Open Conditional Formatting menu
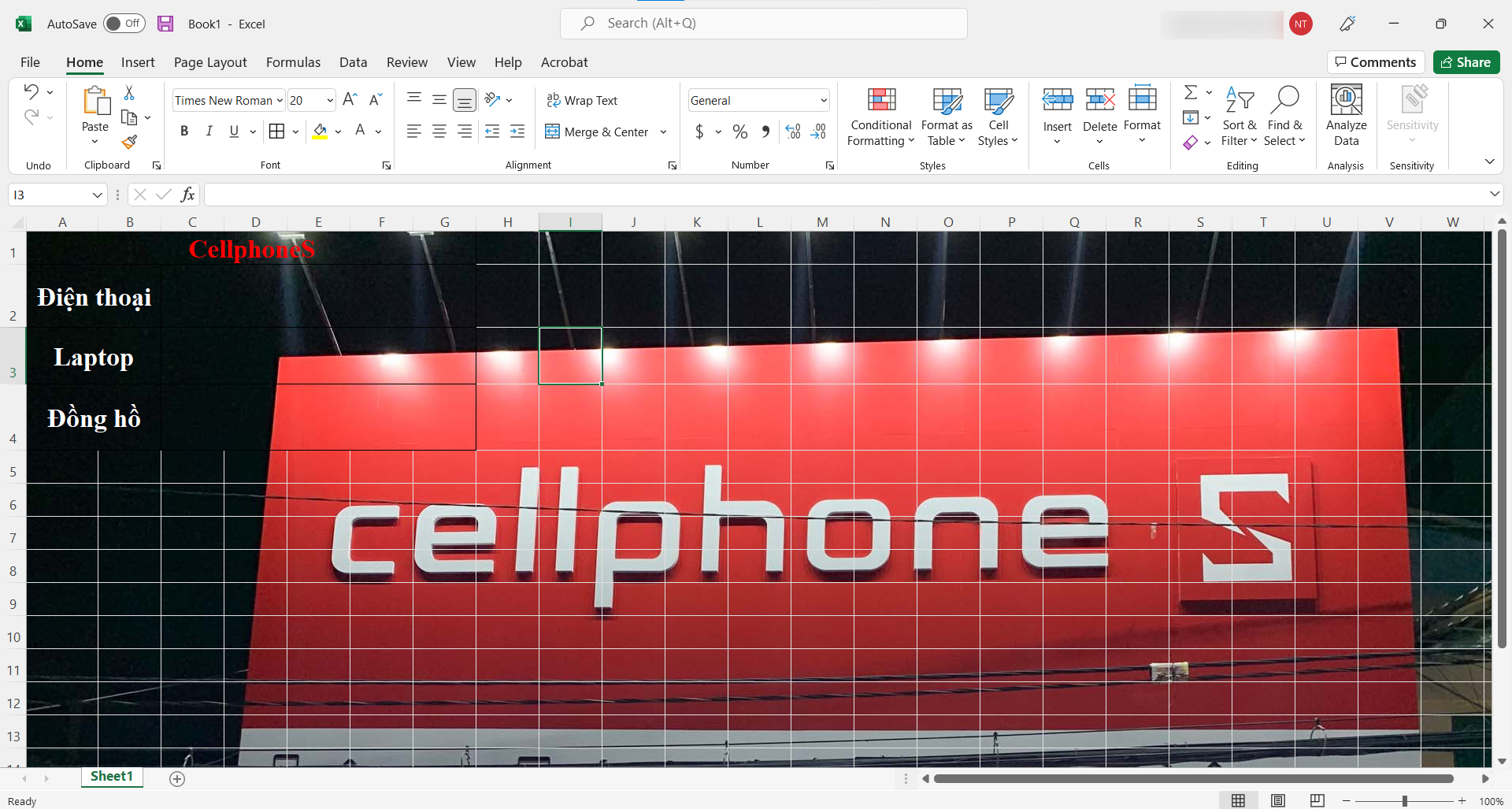Viewport: 1512px width, 809px height. click(x=880, y=116)
